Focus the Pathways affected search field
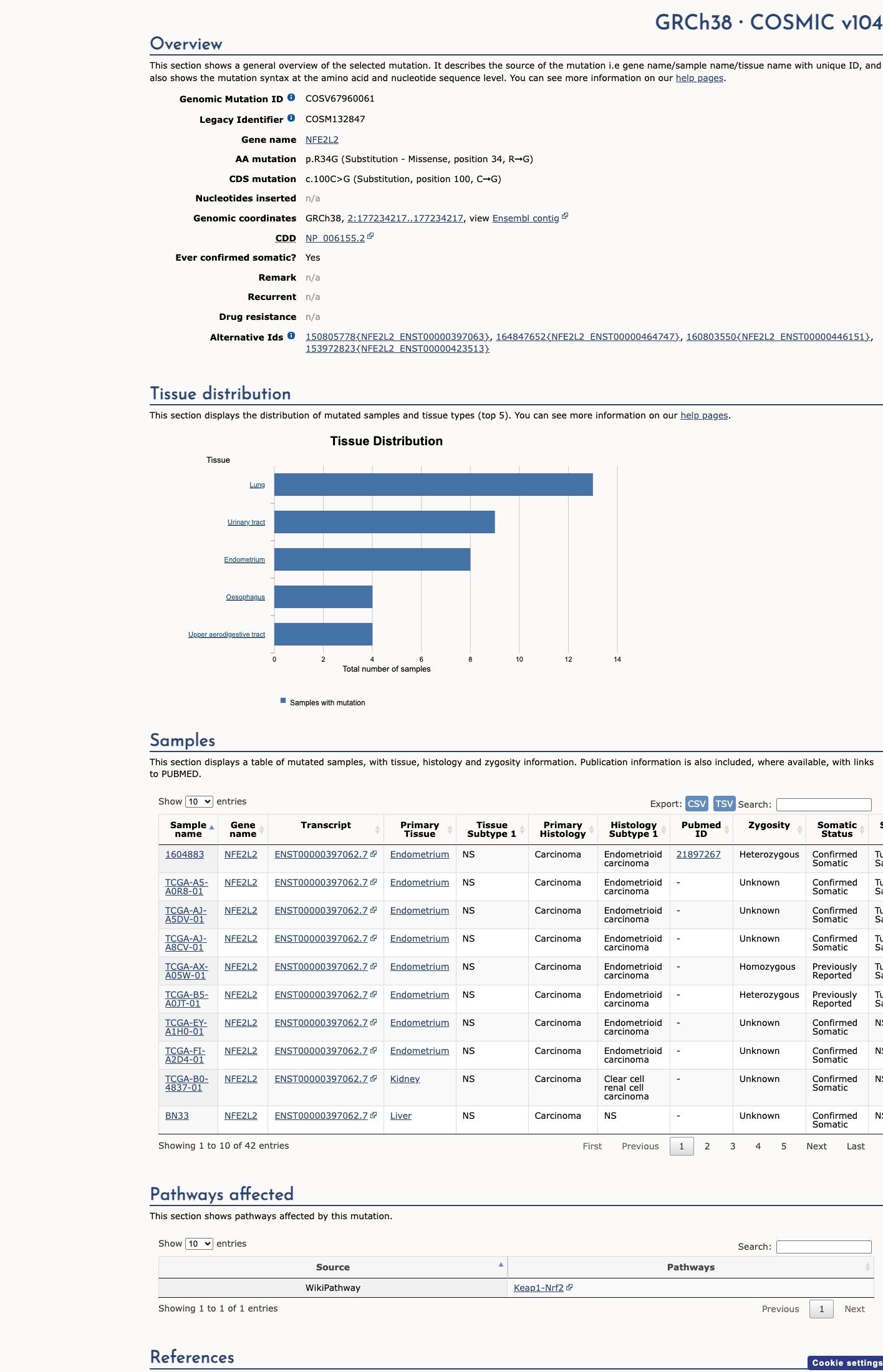 (x=824, y=1247)
